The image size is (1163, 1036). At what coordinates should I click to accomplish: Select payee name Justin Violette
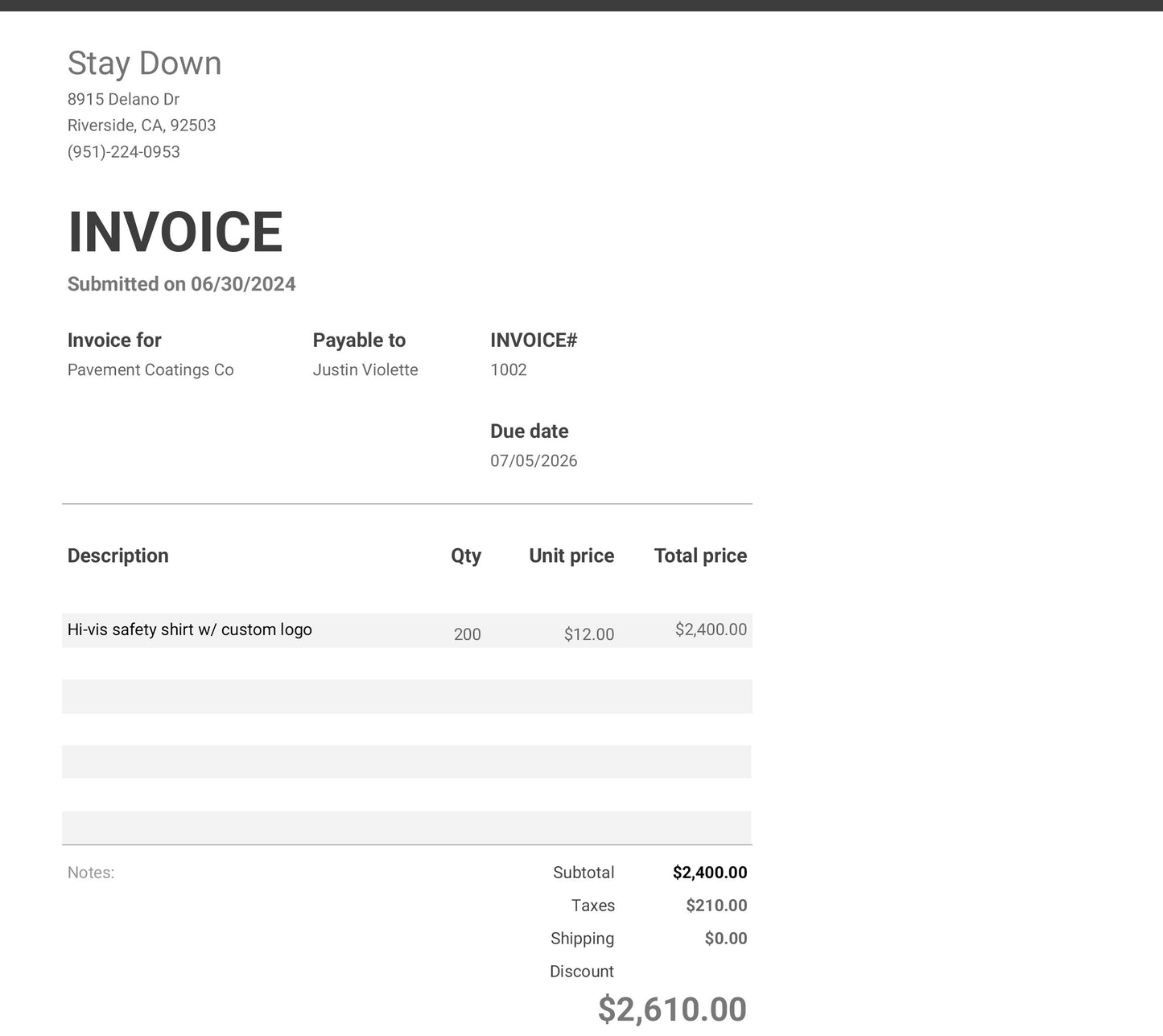tap(365, 370)
